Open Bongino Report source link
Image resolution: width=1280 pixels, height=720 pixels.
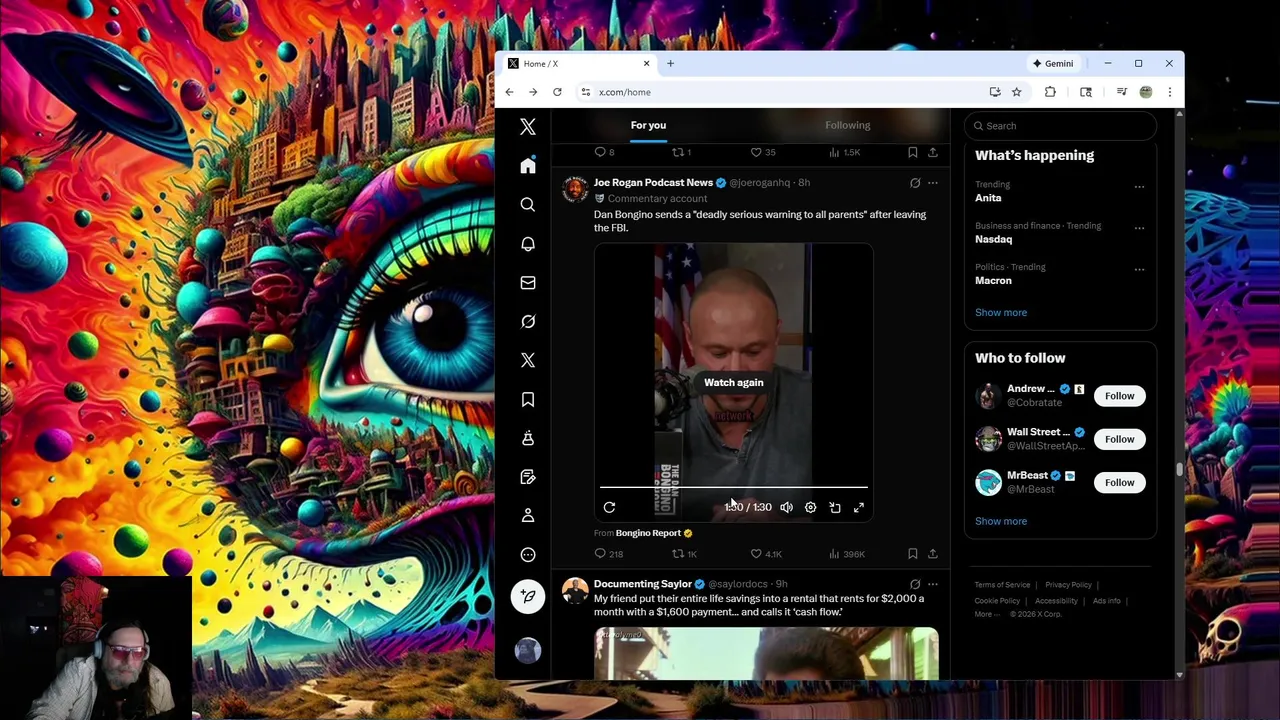[648, 533]
